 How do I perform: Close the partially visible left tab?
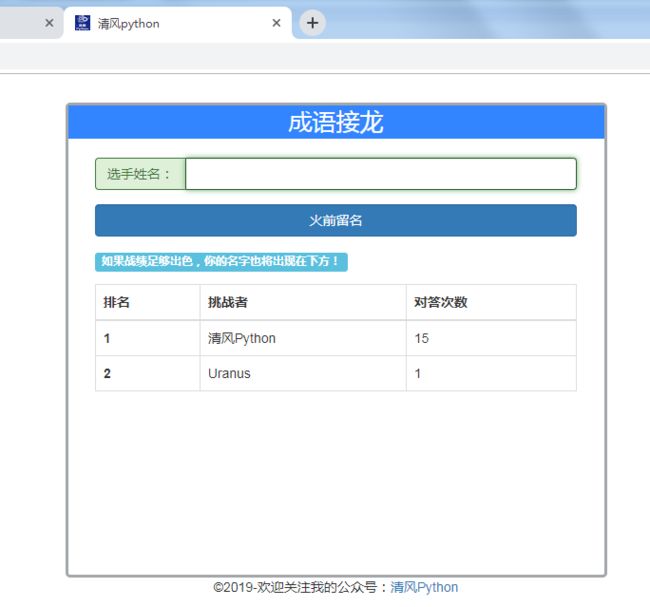click(49, 23)
